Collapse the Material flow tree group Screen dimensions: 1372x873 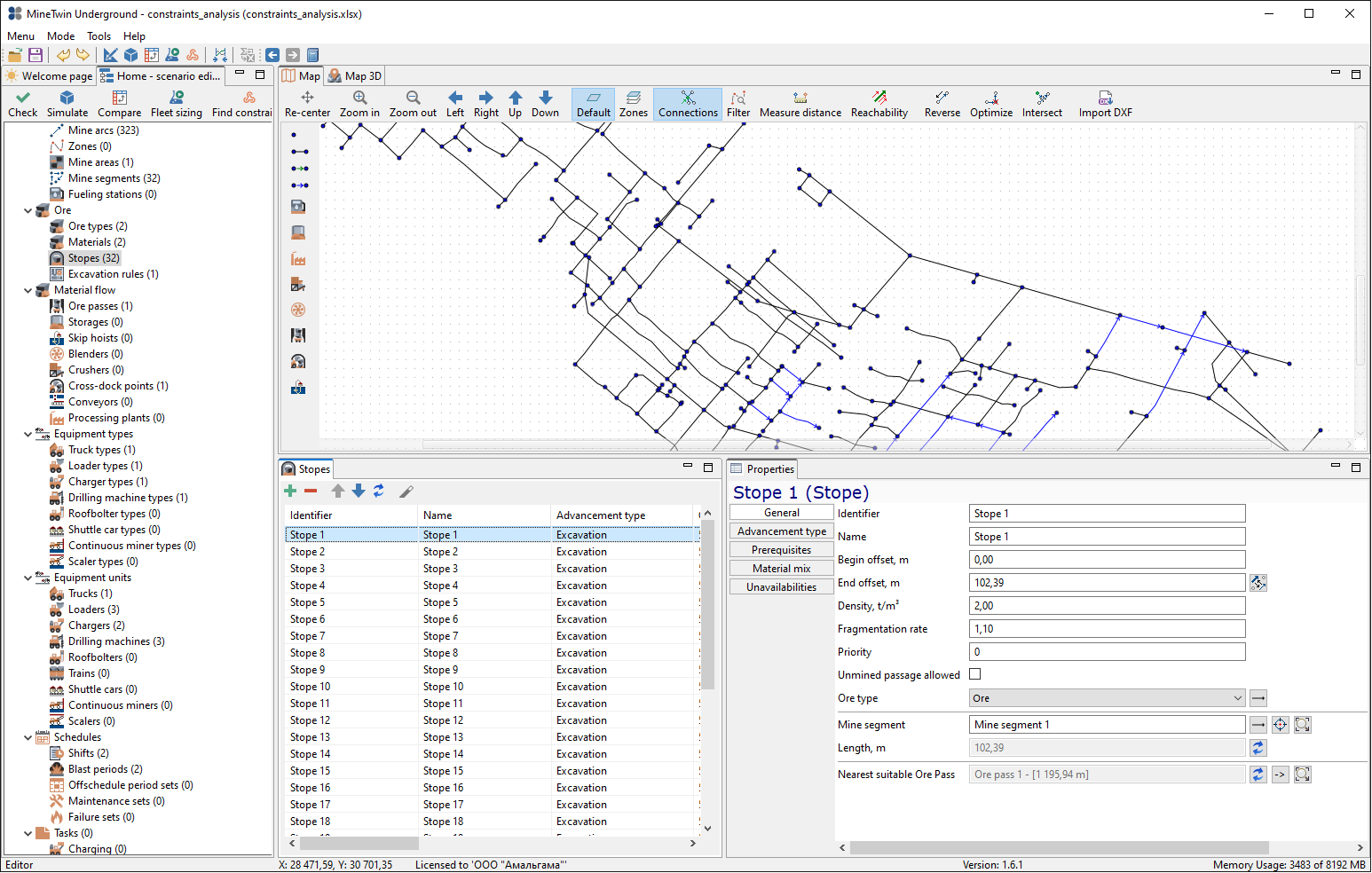tap(28, 290)
